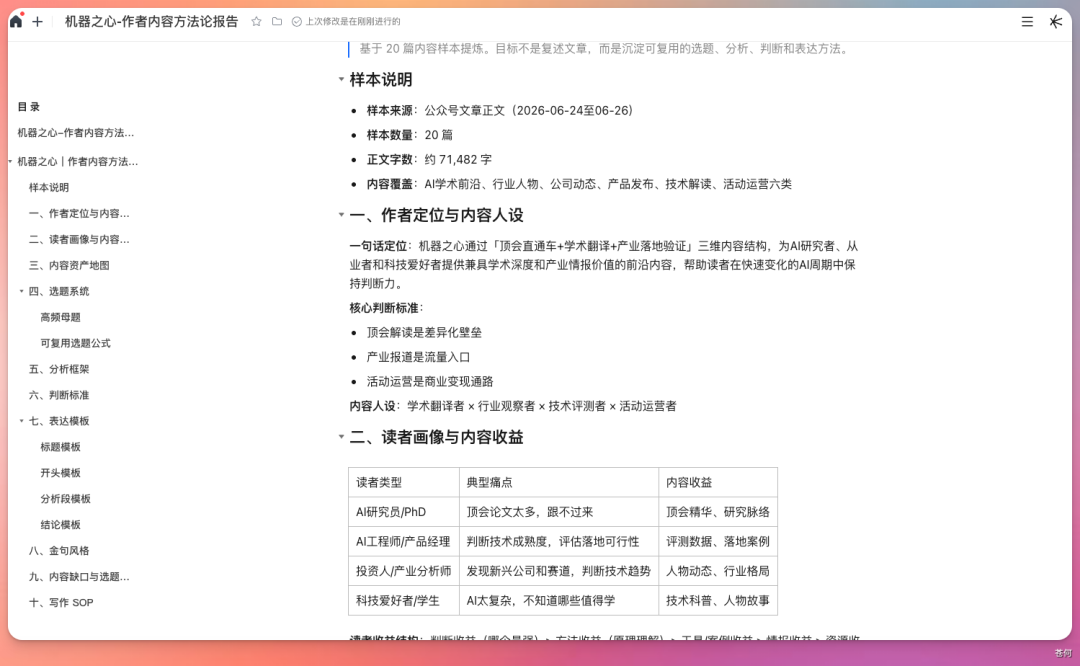Open the move-to-folder icon
The height and width of the screenshot is (666, 1080).
click(277, 21)
